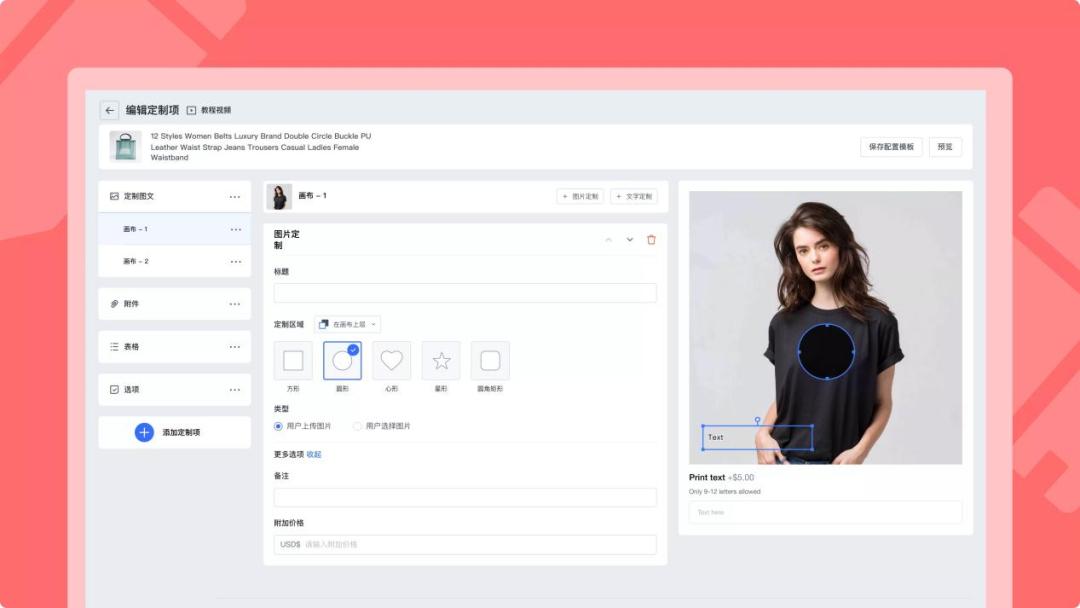Delete 图片定制 using the trash icon
This screenshot has height=608, width=1080.
pos(651,240)
